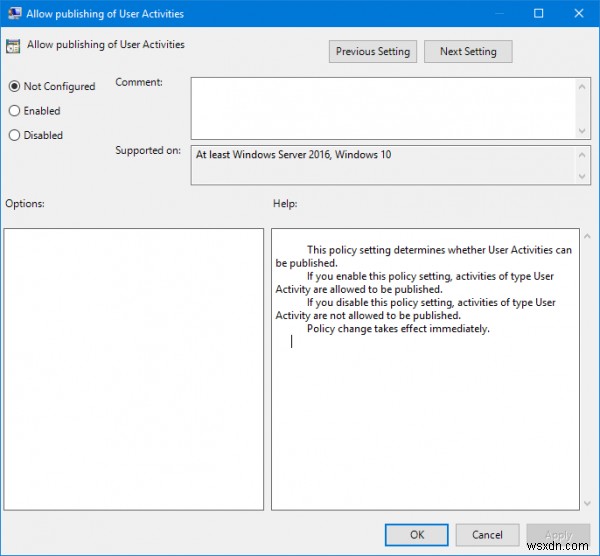Click the 'Policy change takes effect immediately.' text
600x556 pixels.
[398, 329]
